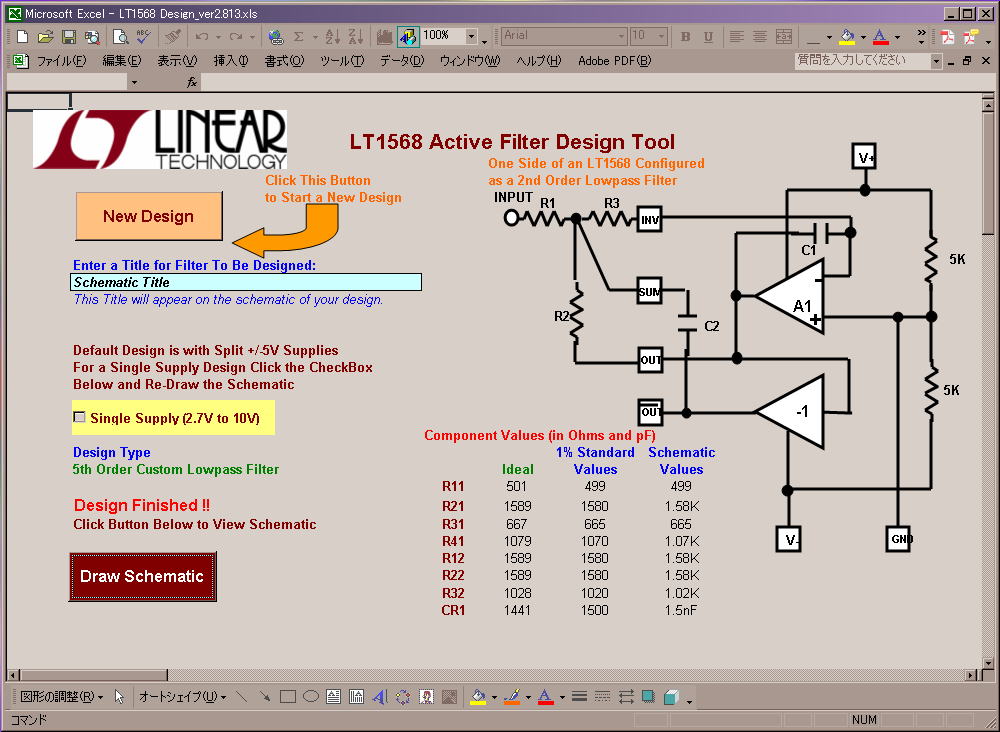The image size is (1000, 732).
Task: Open the Draw adjust (図形の調整) menu
Action: (x=61, y=697)
